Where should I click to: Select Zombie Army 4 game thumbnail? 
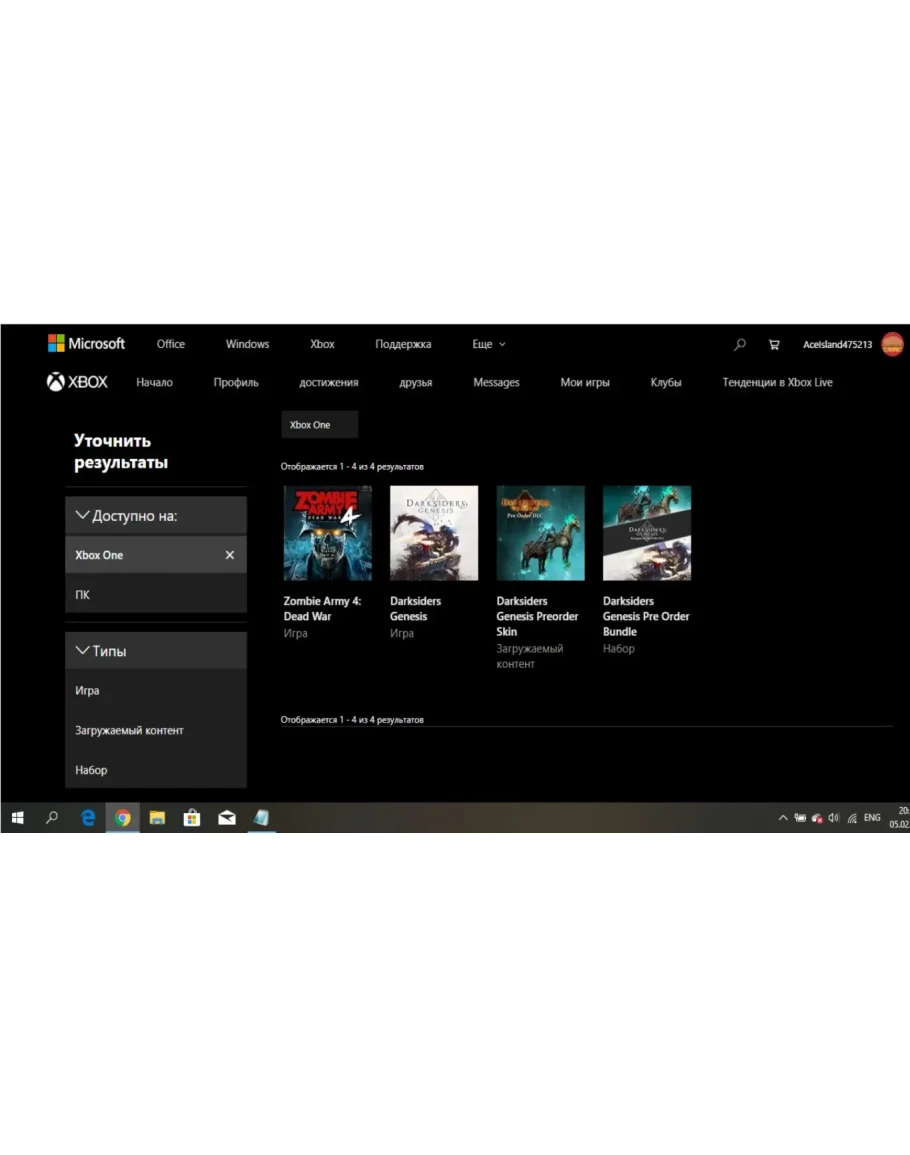[x=327, y=533]
